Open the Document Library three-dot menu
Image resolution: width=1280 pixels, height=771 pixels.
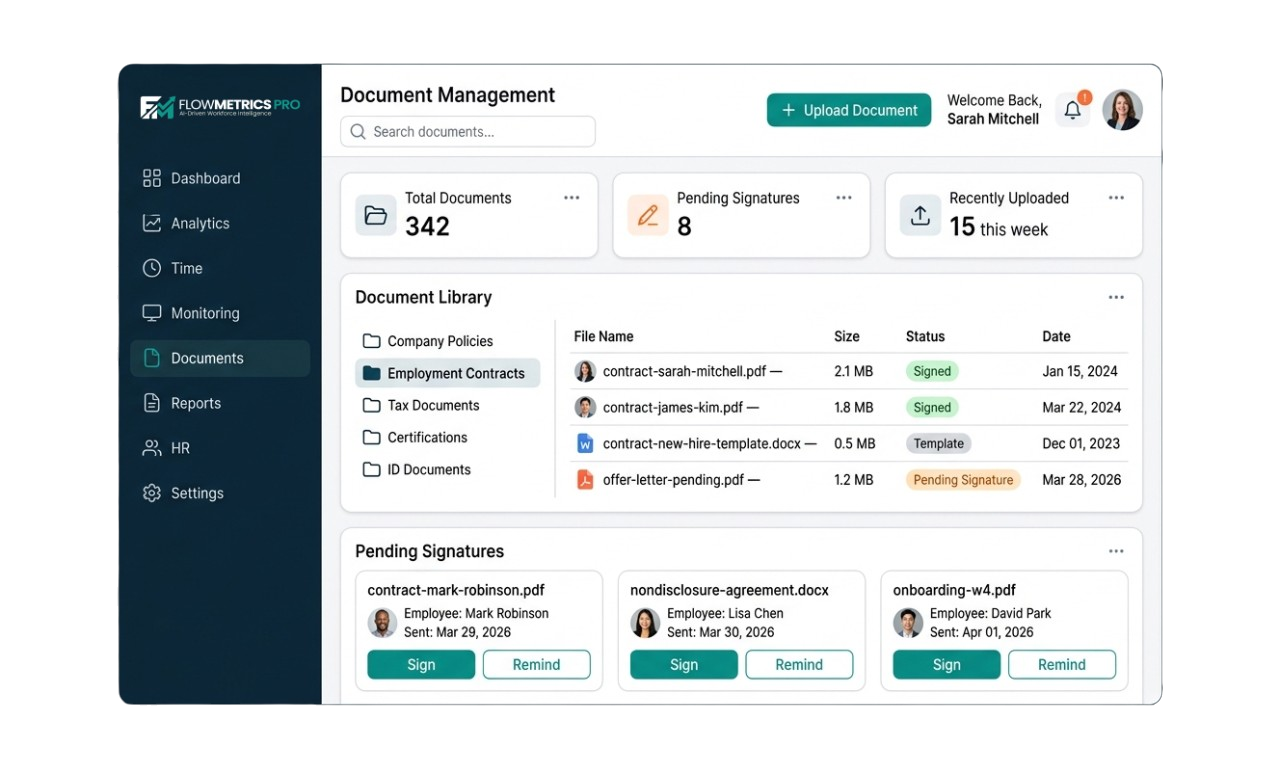pos(1116,297)
